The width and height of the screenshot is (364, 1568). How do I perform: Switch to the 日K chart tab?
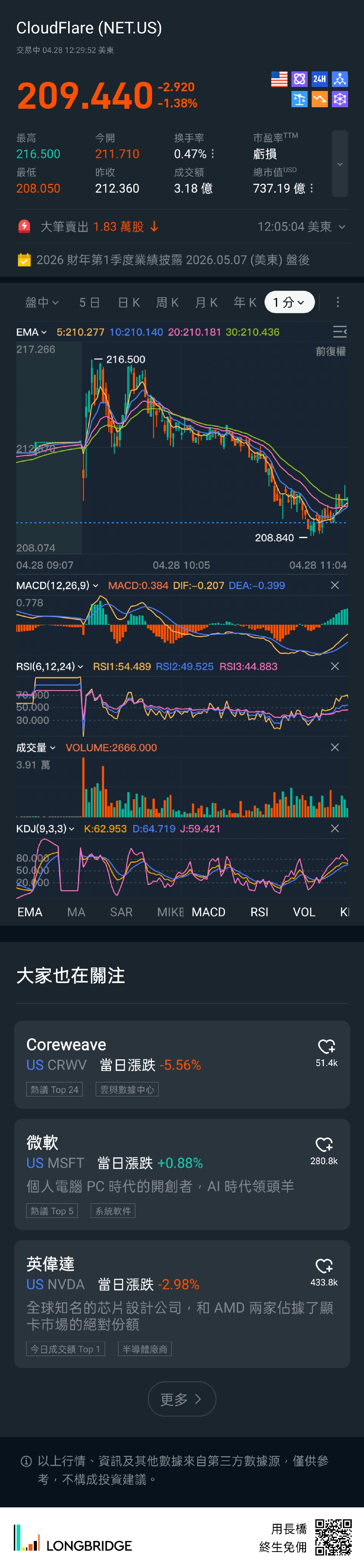point(129,303)
